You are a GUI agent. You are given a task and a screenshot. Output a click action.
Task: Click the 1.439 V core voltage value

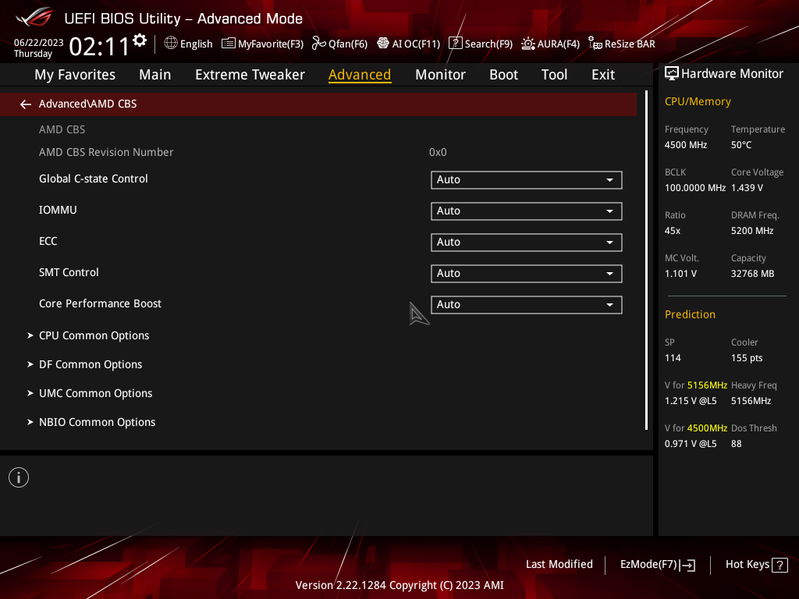(x=747, y=188)
